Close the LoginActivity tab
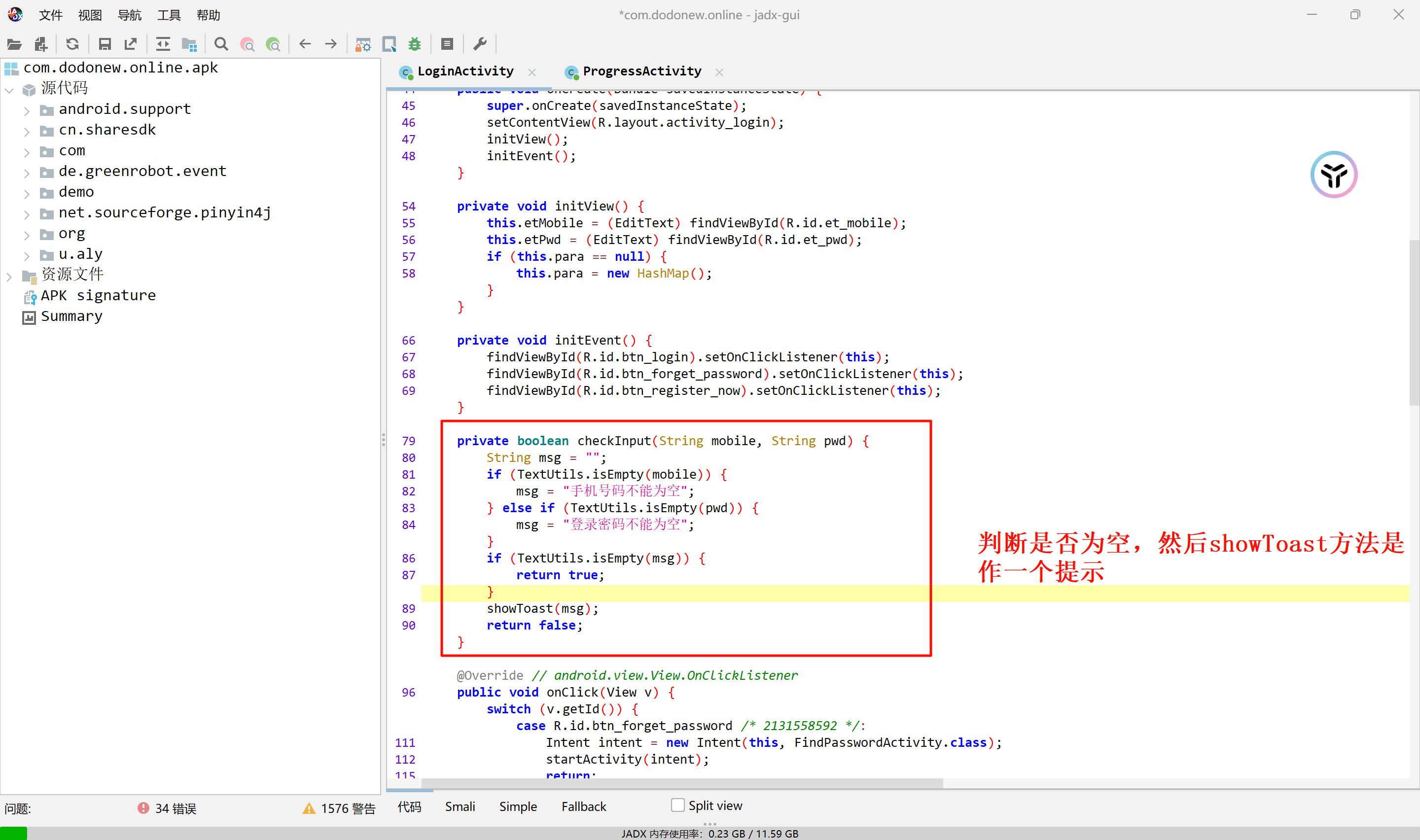 (532, 72)
